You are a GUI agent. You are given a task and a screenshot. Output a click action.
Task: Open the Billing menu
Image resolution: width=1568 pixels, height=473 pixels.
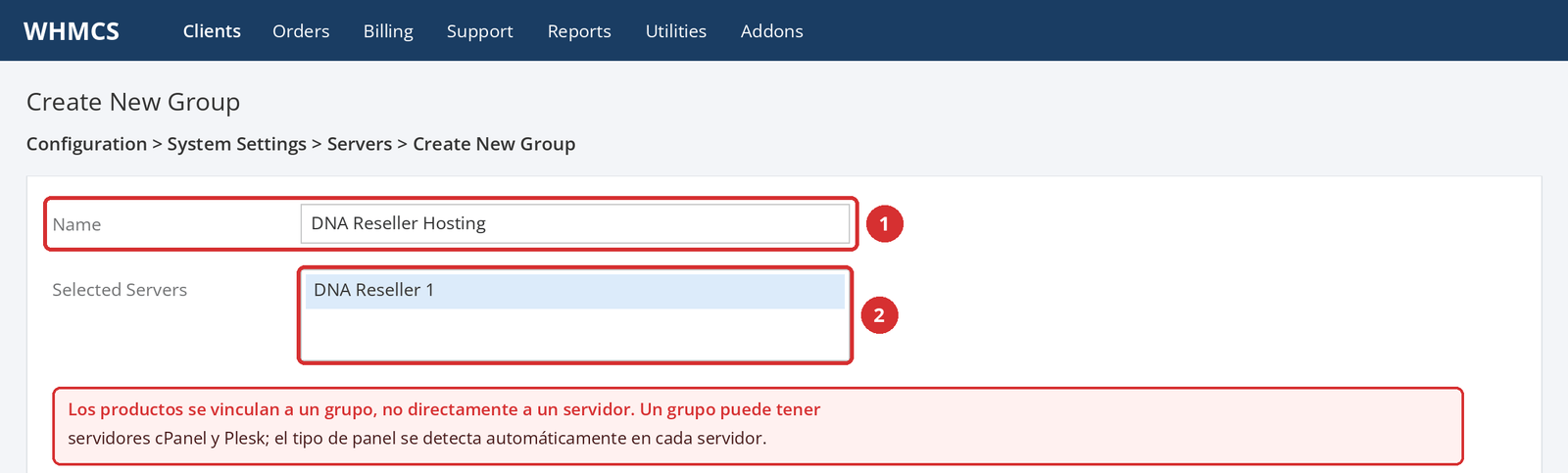[x=388, y=31]
